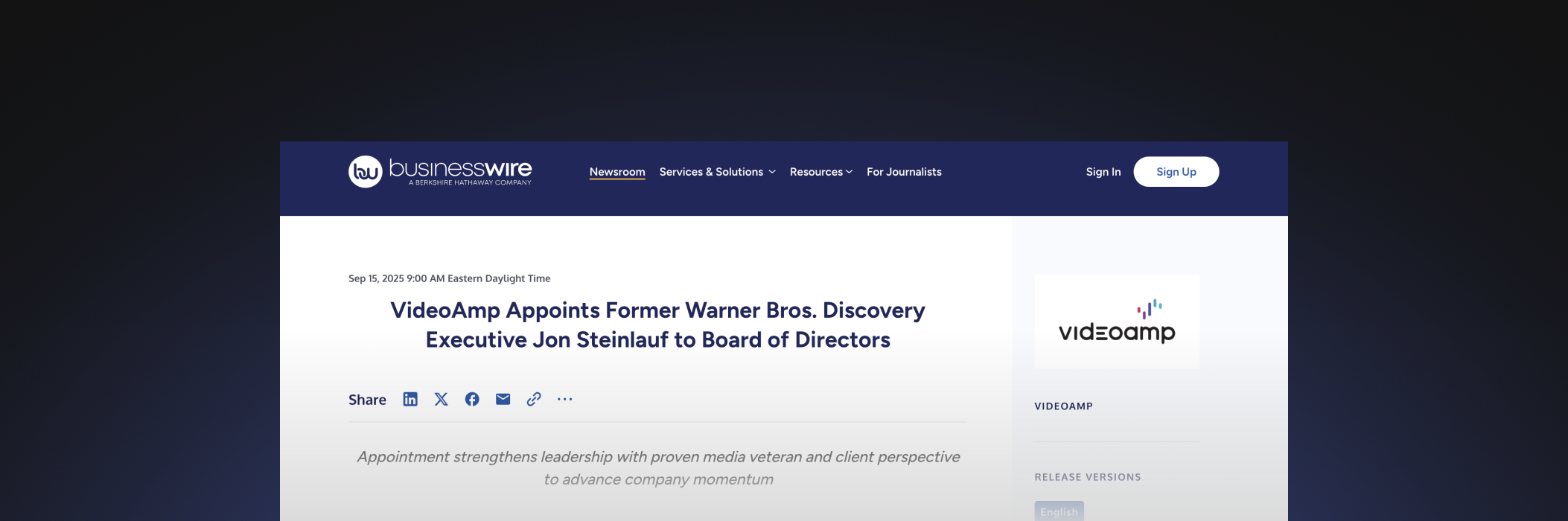Expand the Resources dropdown
Viewport: 1568px width, 521px height.
(x=816, y=172)
